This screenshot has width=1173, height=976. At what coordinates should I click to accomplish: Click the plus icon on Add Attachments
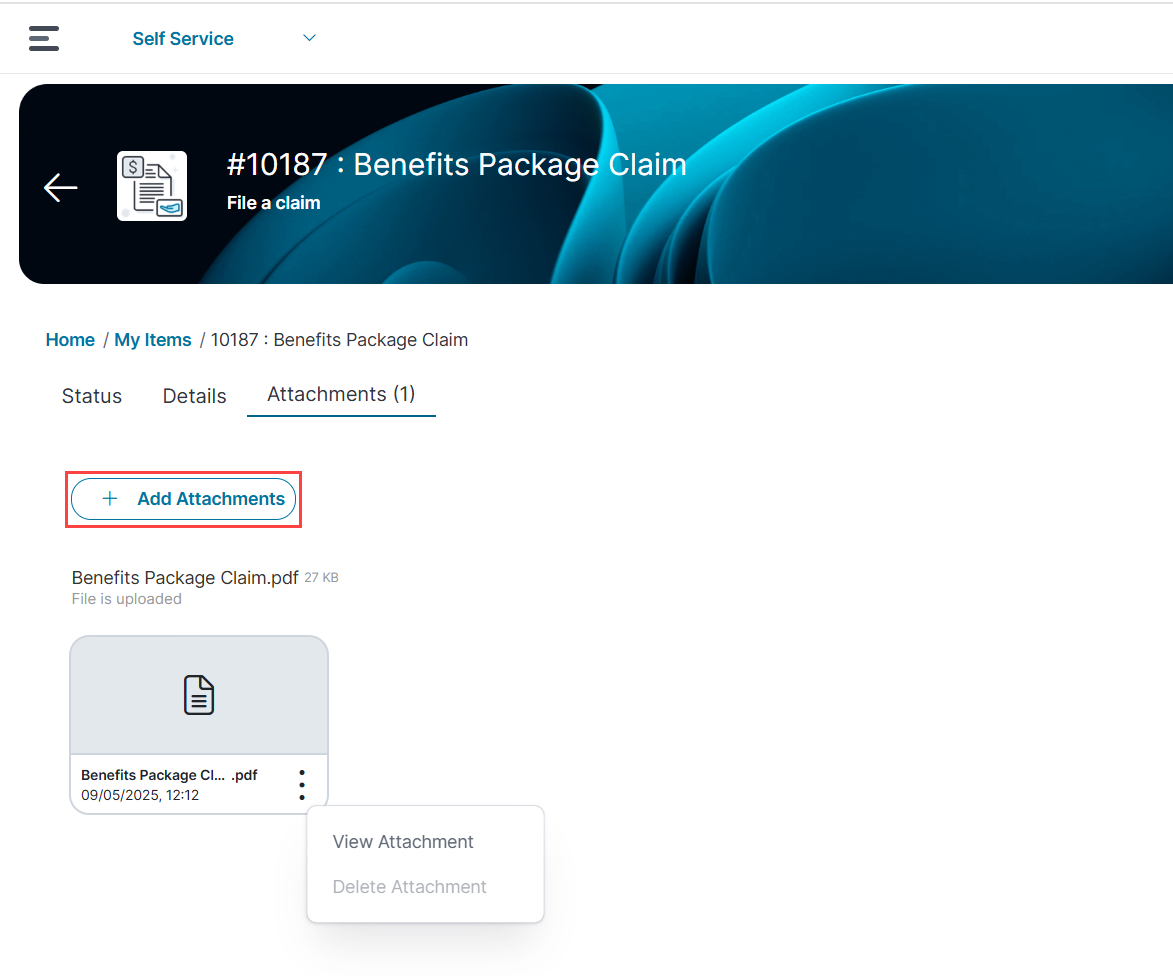click(x=110, y=499)
